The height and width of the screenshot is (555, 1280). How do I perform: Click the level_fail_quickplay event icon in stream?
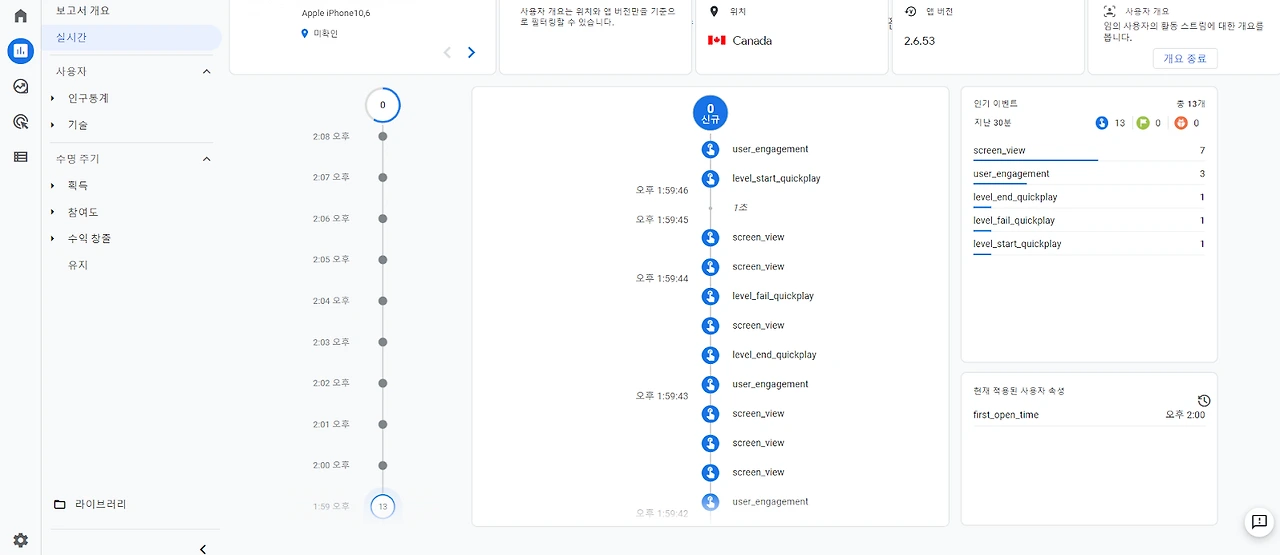(710, 296)
